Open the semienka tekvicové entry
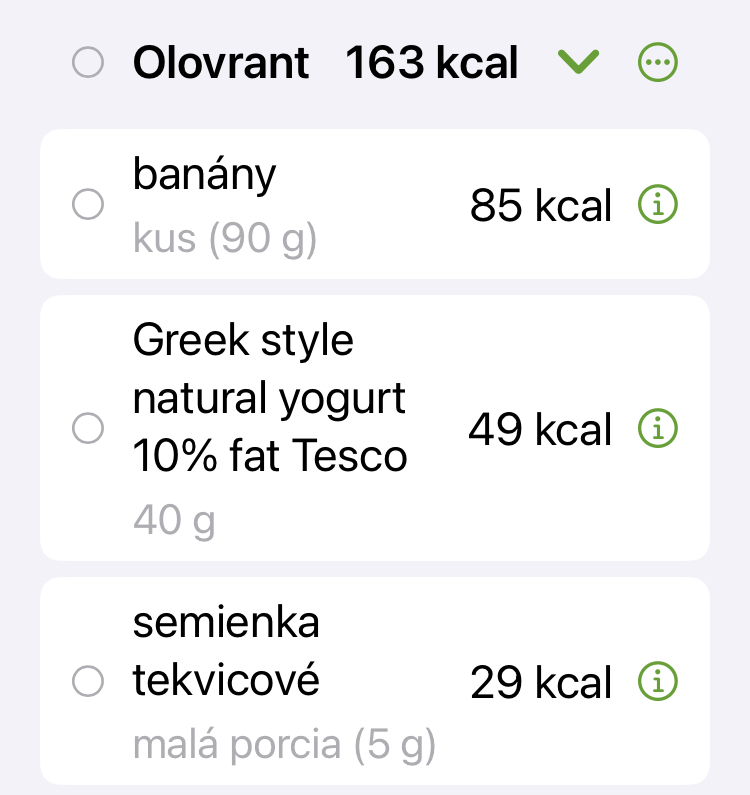Viewport: 750px width, 795px height. tap(226, 652)
